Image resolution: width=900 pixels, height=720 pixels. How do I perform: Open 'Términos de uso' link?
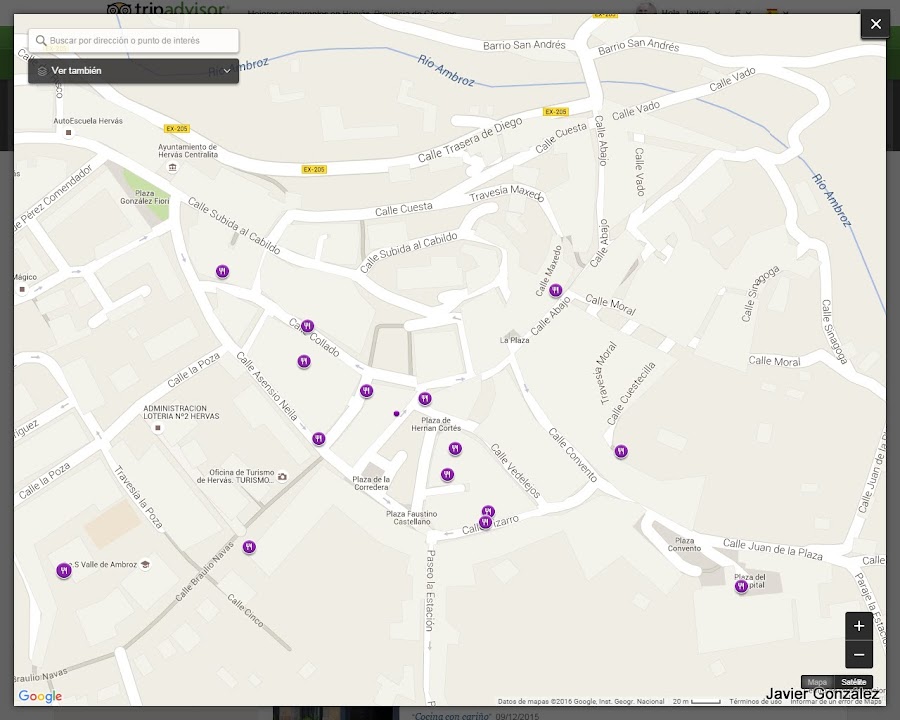(x=755, y=702)
